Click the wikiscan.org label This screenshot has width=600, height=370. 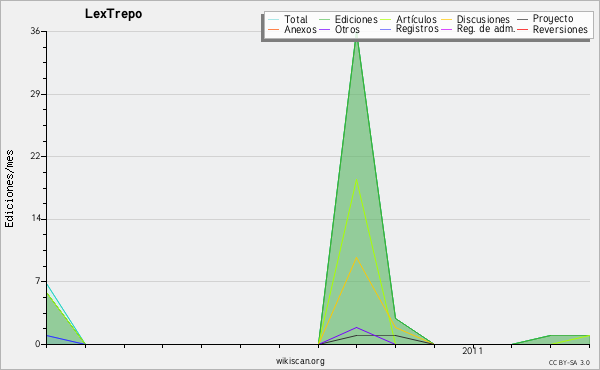click(300, 361)
